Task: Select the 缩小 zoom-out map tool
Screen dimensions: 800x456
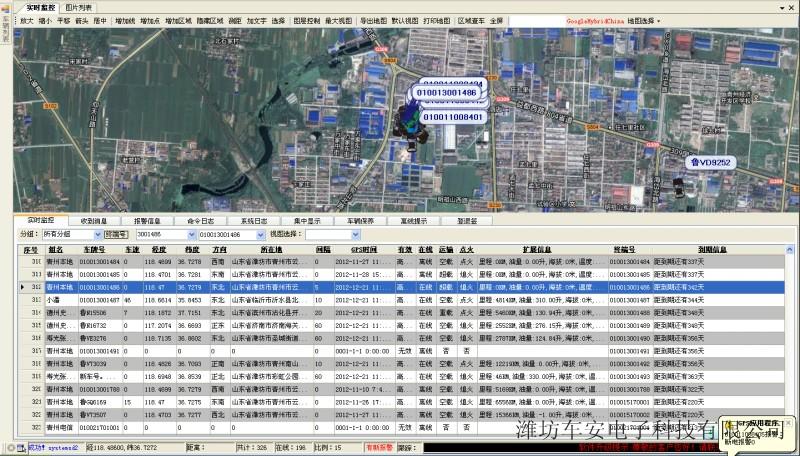Action: pyautogui.click(x=45, y=20)
